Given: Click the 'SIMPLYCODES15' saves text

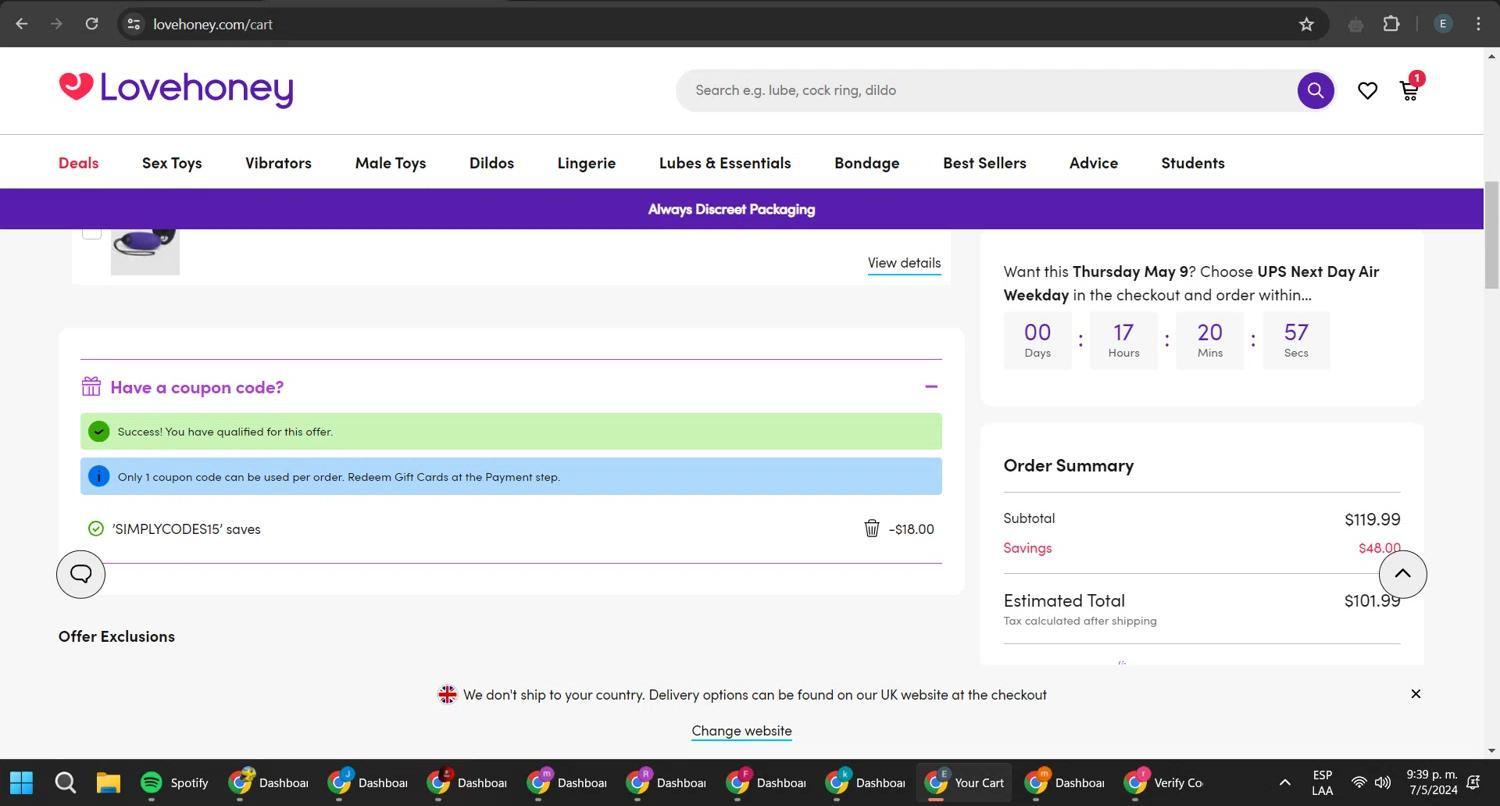Looking at the screenshot, I should coord(186,529).
